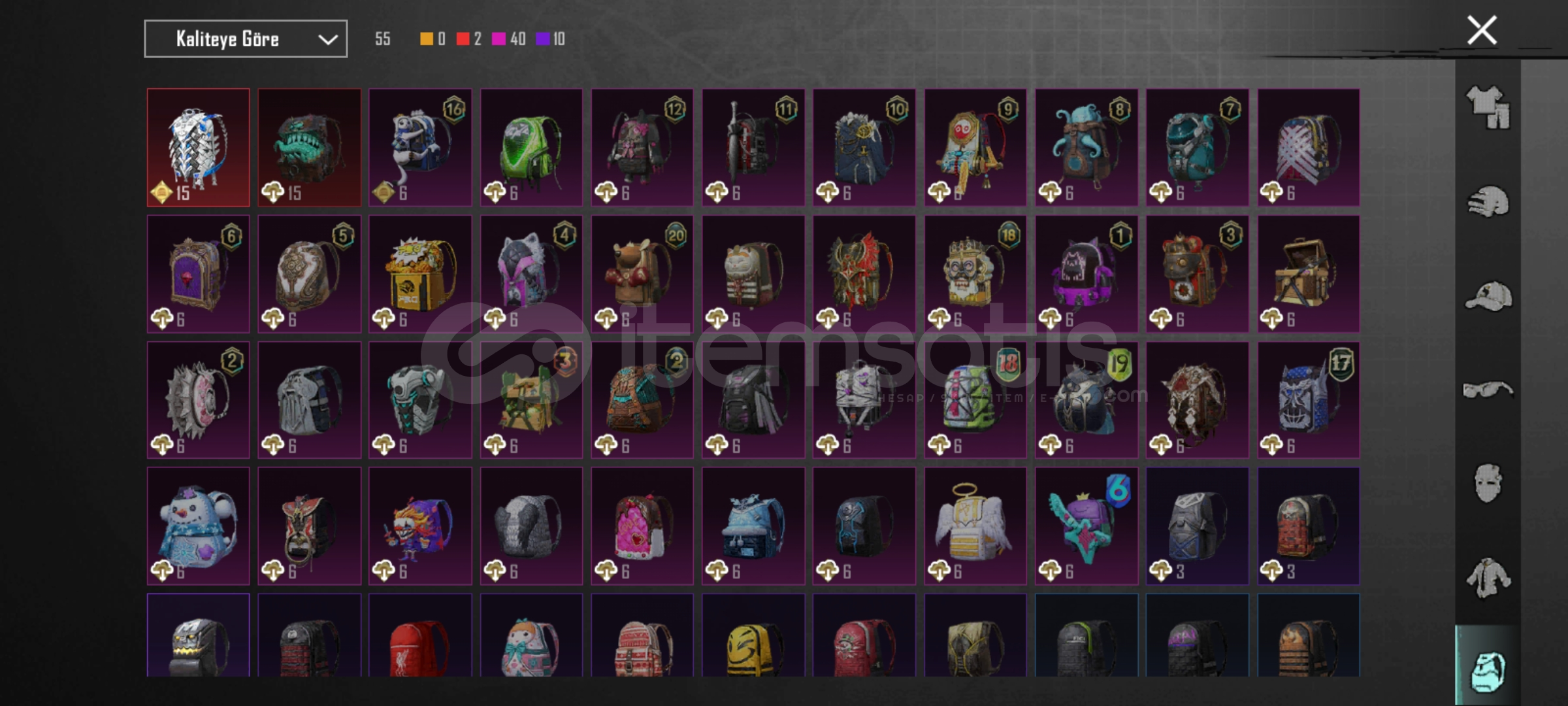Image resolution: width=1568 pixels, height=706 pixels.
Task: Filter by the pink quality swatch
Action: point(498,39)
